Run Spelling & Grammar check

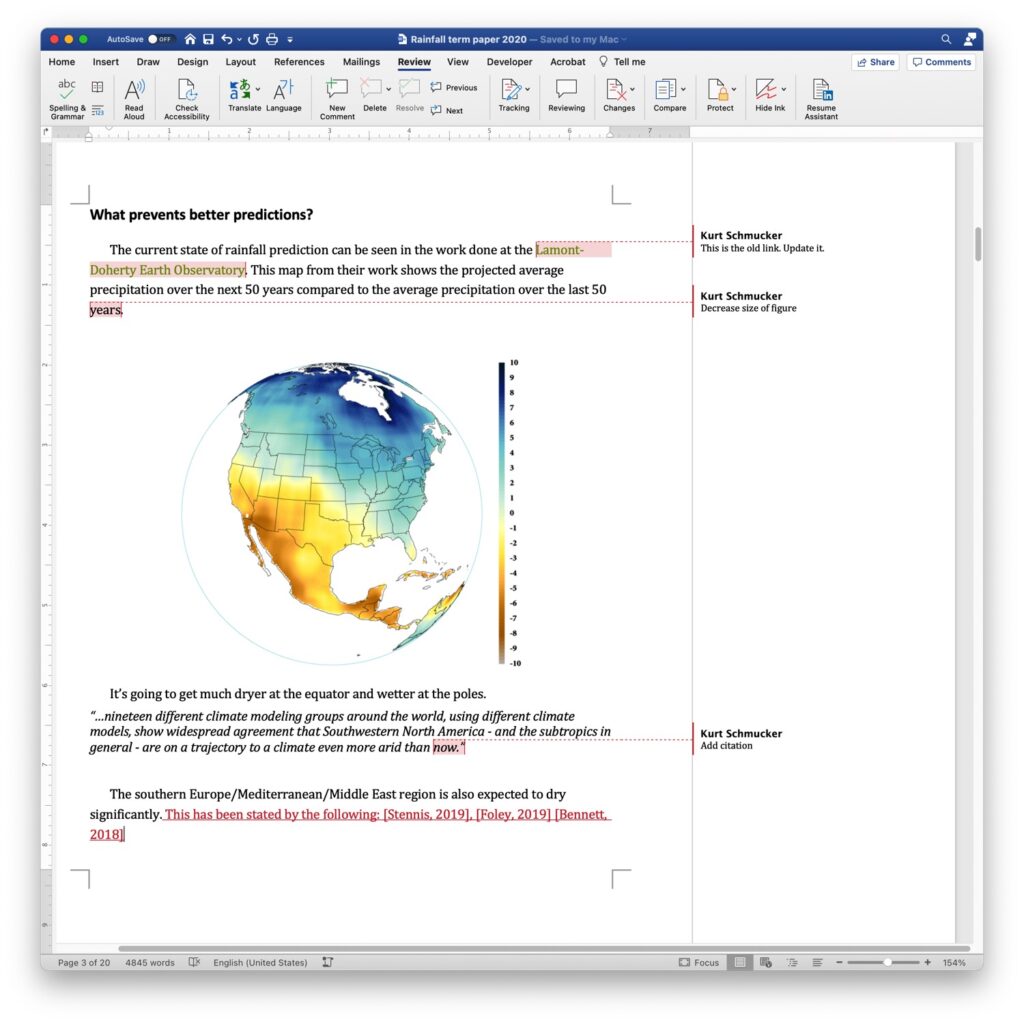(67, 99)
